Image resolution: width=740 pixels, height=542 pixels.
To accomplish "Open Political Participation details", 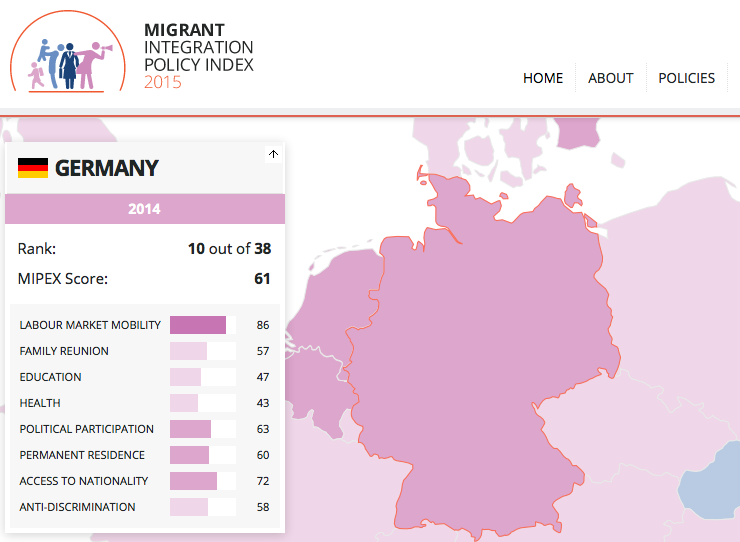I will (87, 429).
